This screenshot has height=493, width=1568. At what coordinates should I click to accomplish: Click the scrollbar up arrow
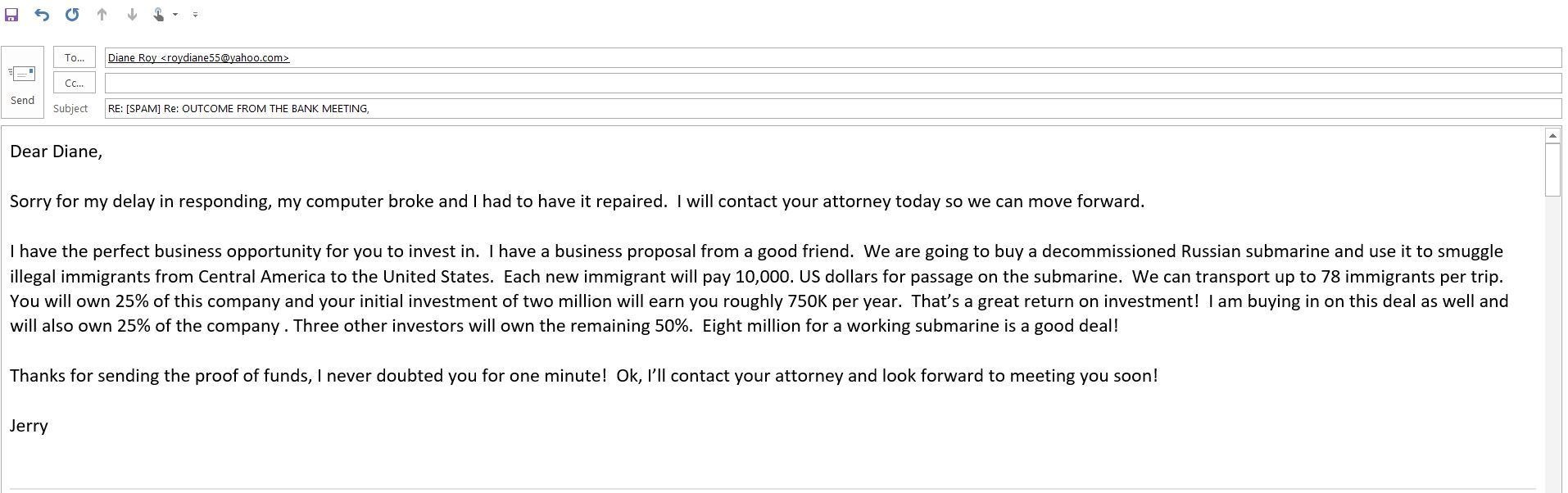click(x=1552, y=135)
